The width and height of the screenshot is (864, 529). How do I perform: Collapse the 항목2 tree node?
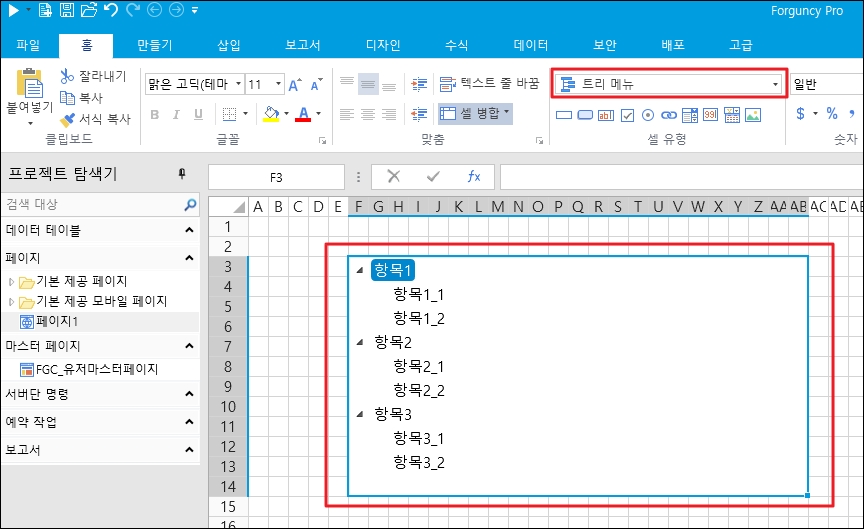[359, 342]
